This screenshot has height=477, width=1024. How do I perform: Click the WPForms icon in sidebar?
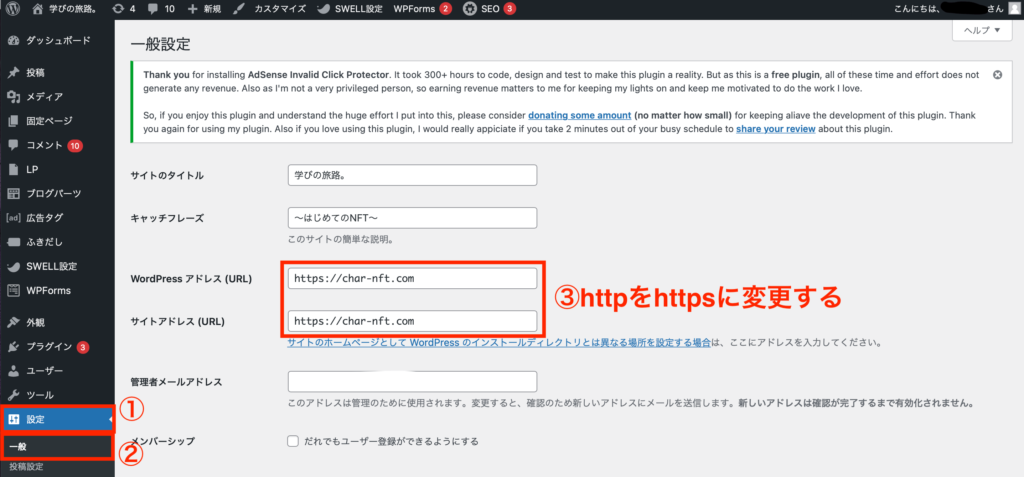tap(13, 290)
